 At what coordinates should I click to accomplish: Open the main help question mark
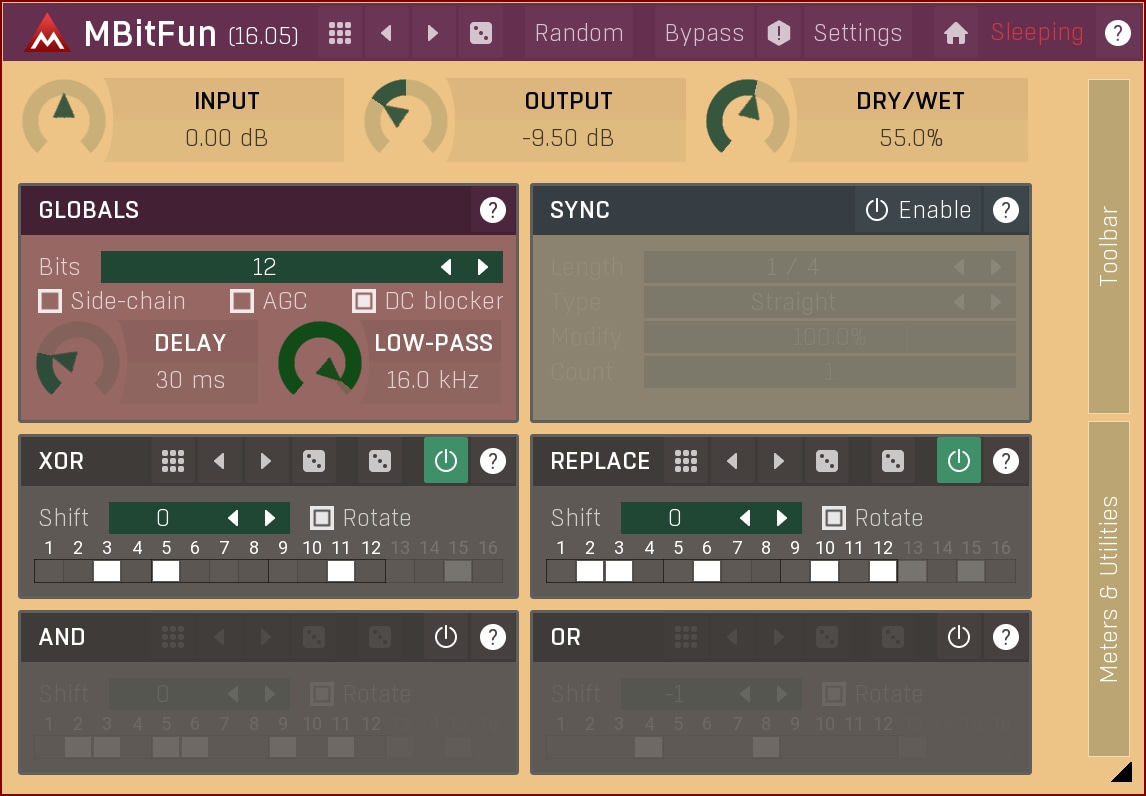[1117, 33]
